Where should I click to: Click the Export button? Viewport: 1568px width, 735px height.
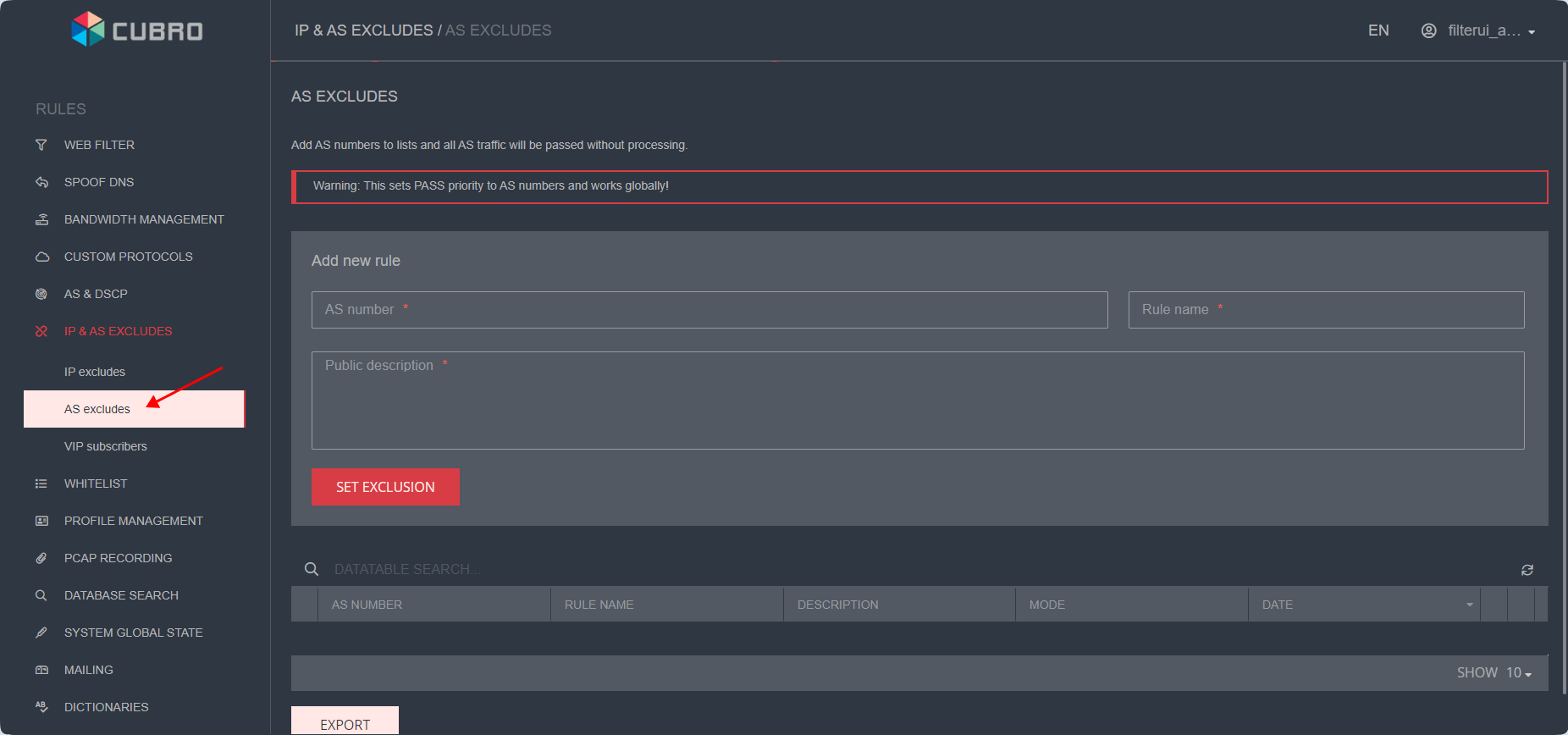[345, 723]
